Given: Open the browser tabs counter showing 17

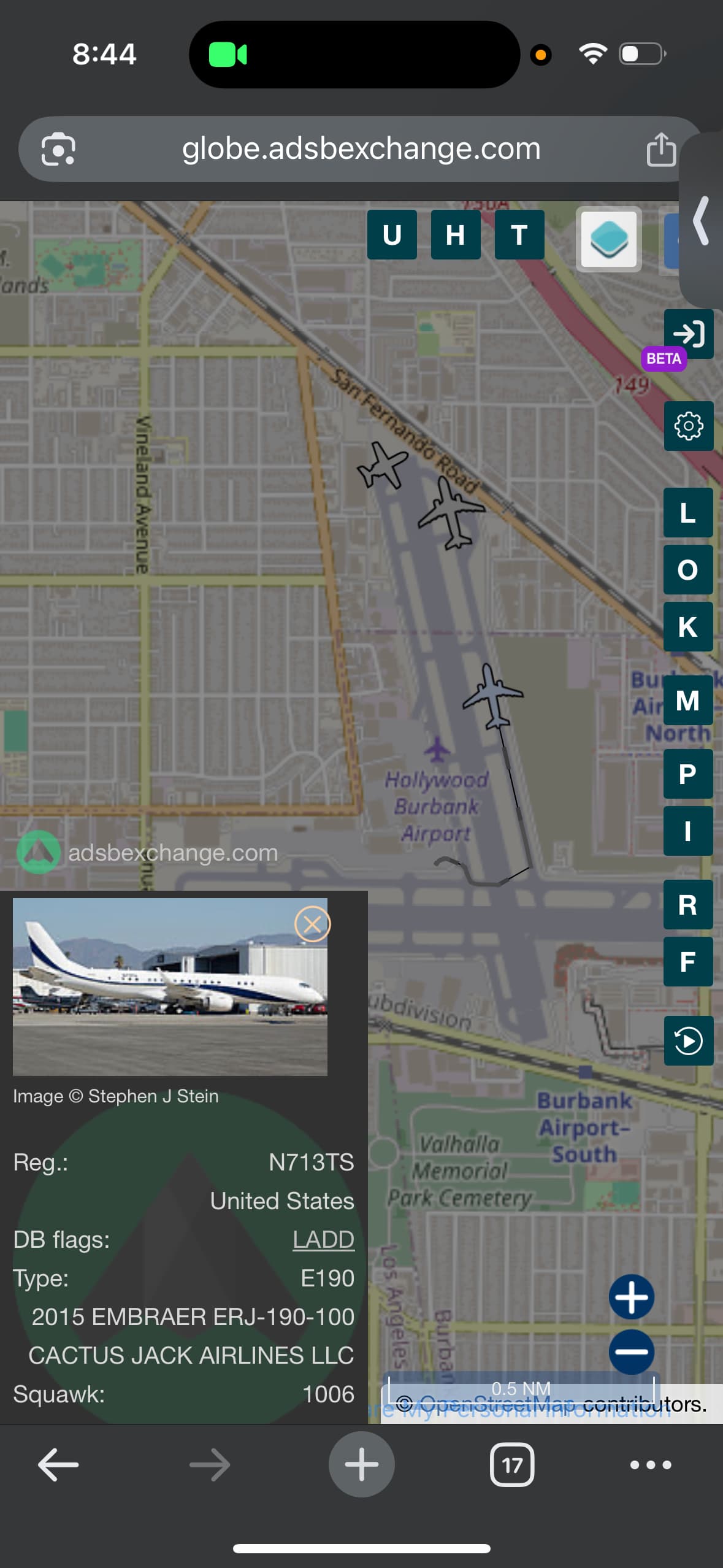Looking at the screenshot, I should pyautogui.click(x=512, y=1465).
